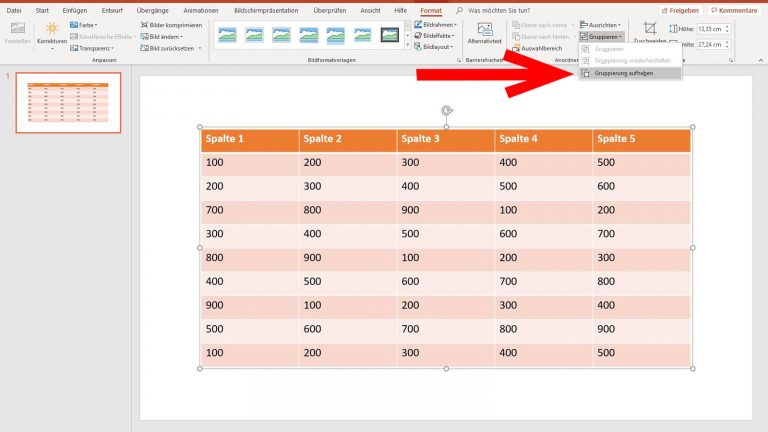Open the Bildeffekte dropdown
The height and width of the screenshot is (432, 768).
pos(434,36)
